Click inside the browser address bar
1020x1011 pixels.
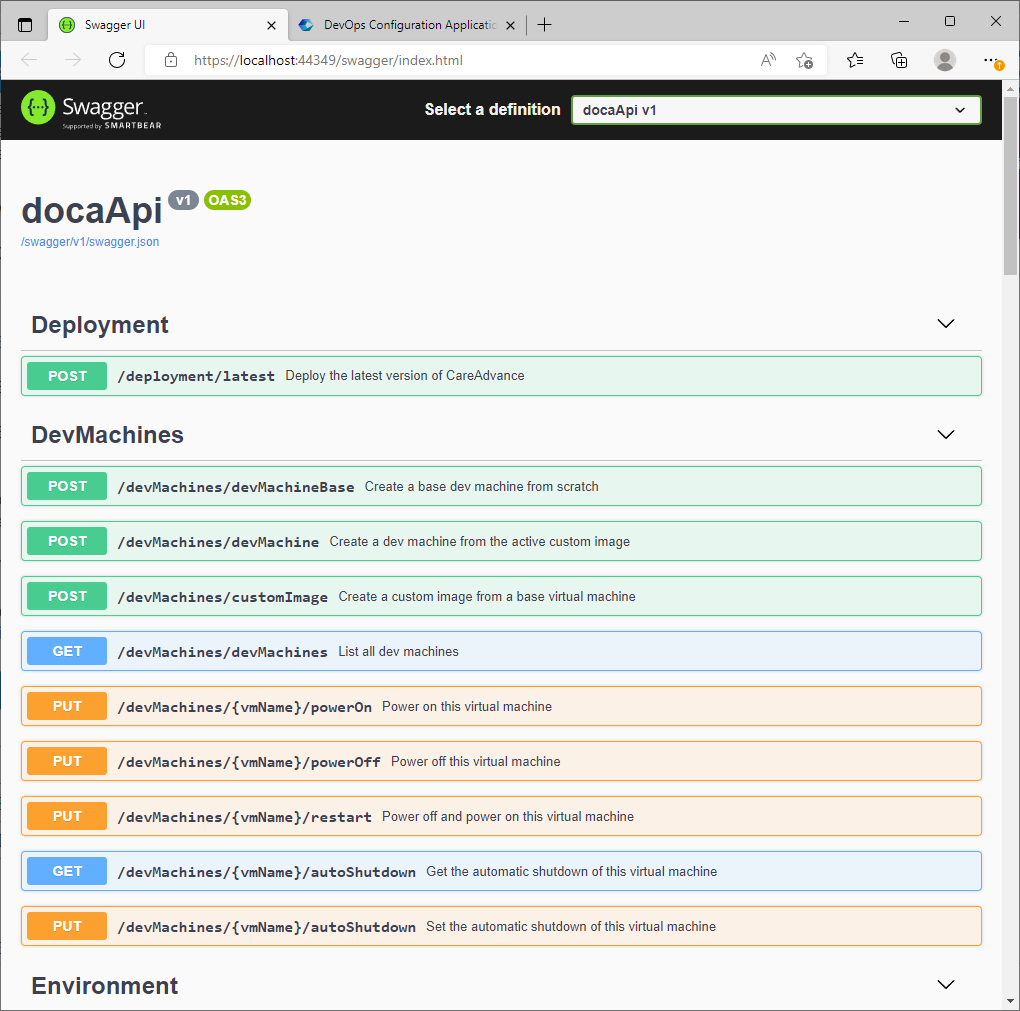point(450,60)
